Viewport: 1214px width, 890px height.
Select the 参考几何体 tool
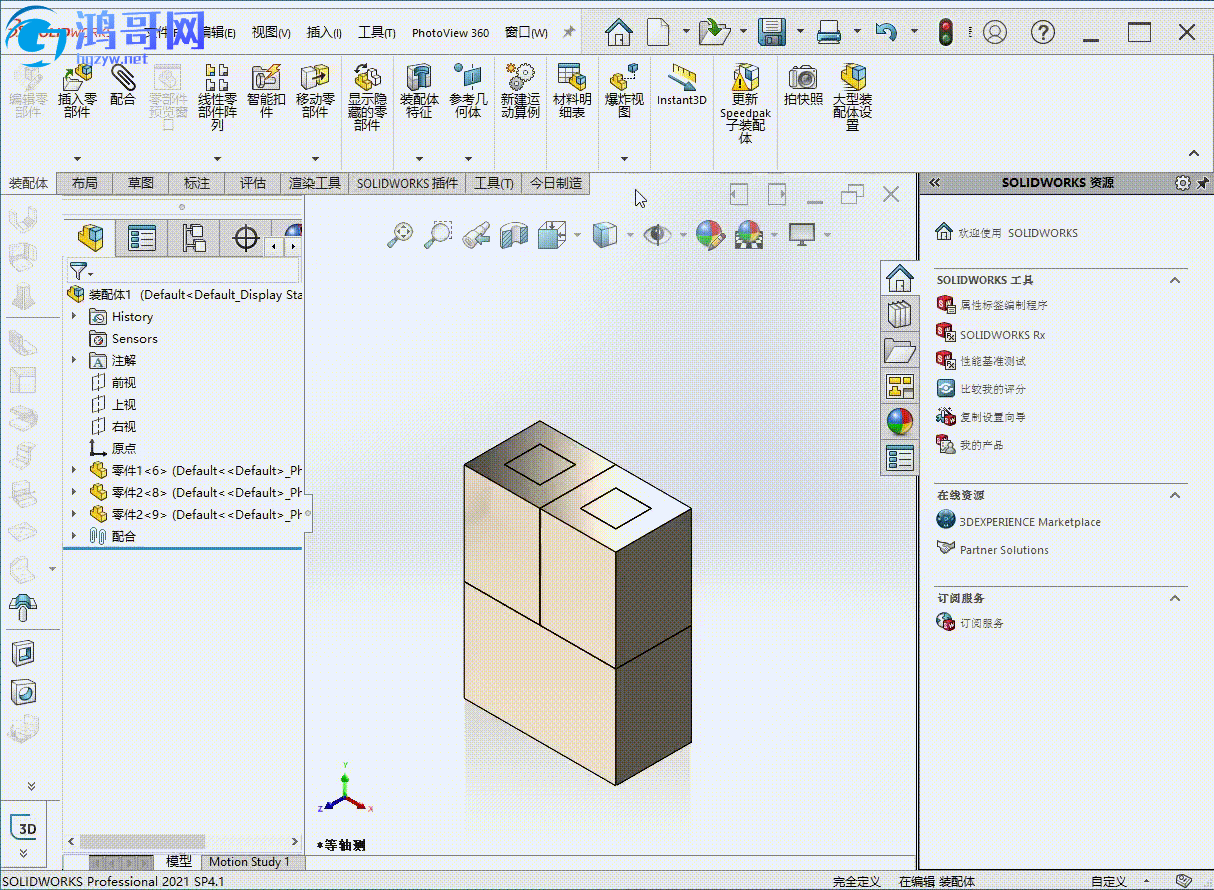[x=468, y=91]
